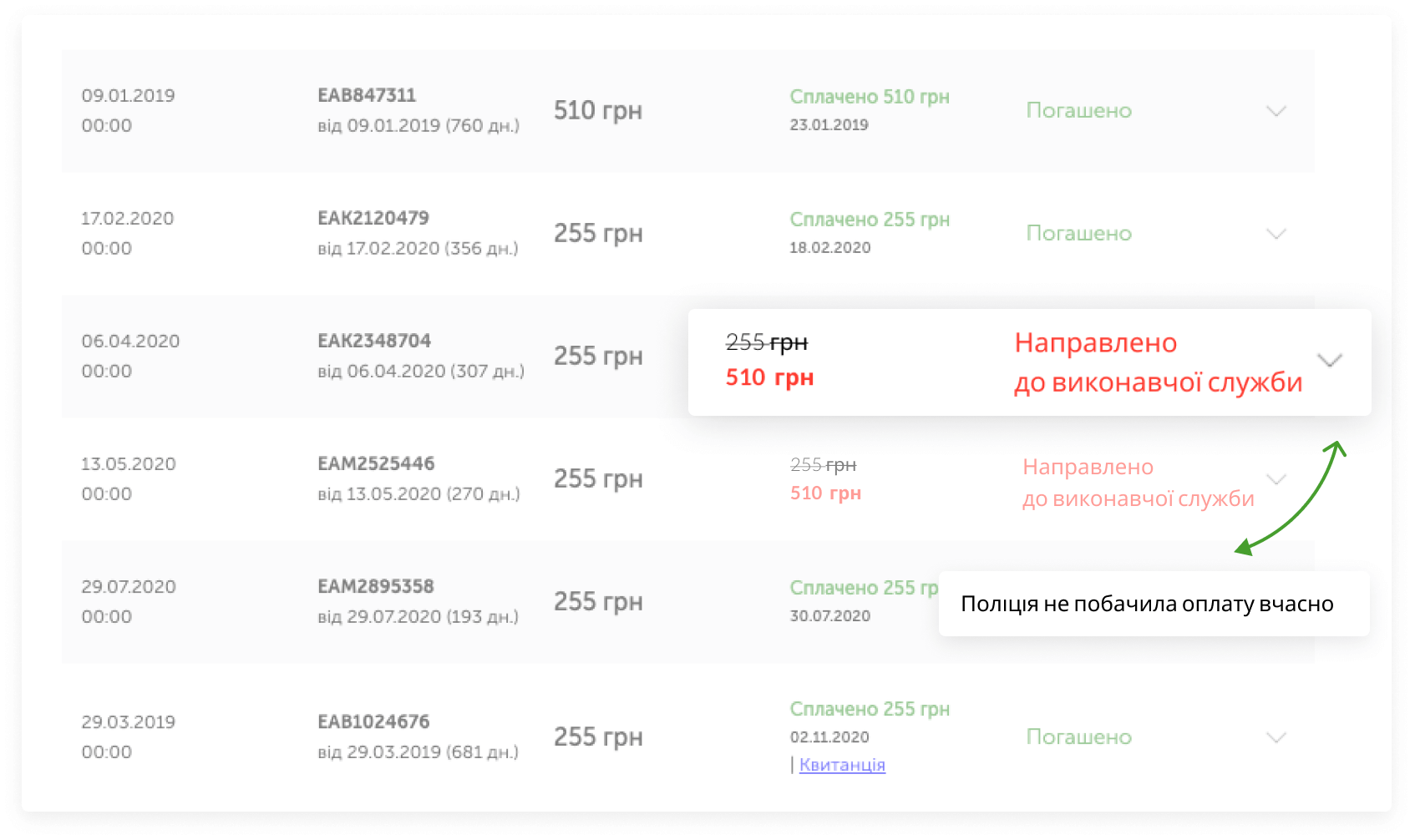Click Сплачено 510 грн payment text

pos(870,97)
